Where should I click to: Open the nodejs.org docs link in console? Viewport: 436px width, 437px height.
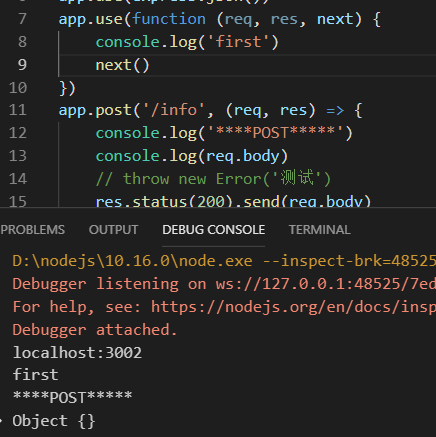(x=293, y=307)
